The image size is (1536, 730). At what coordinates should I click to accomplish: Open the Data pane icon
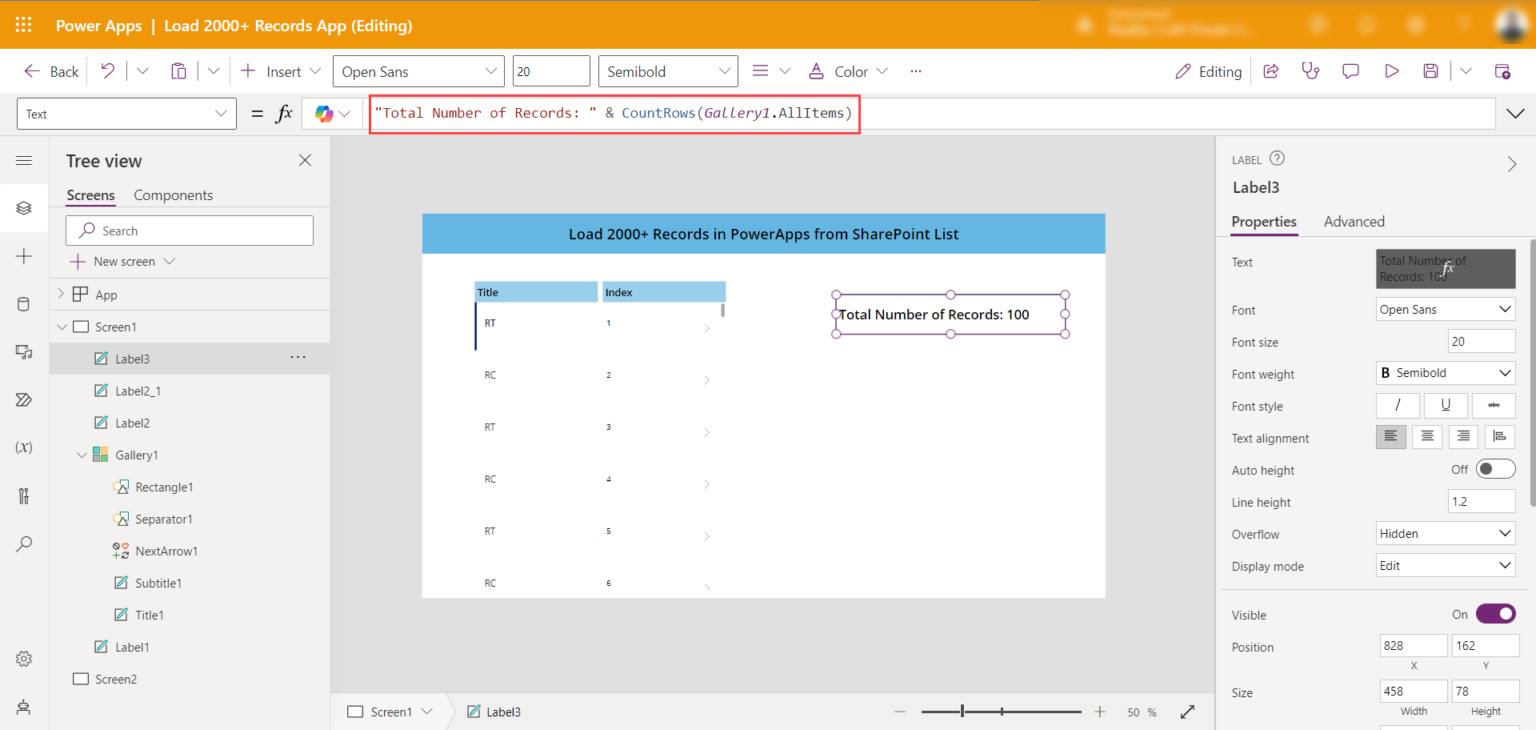[23, 304]
